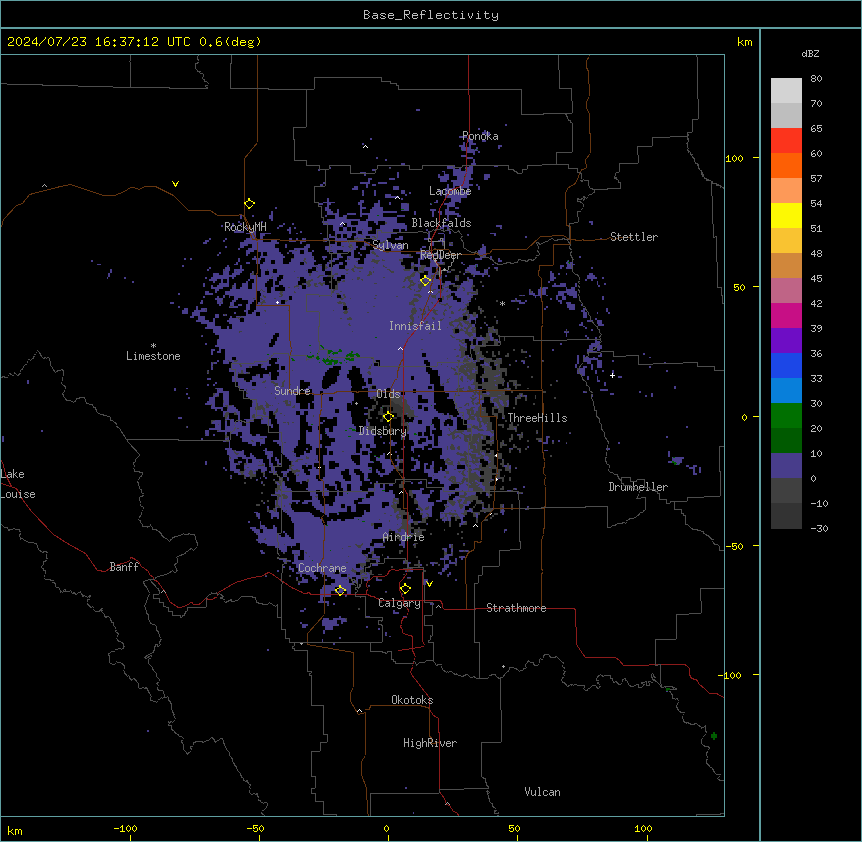
Task: Click the asterisk marker above Limestone
Action: pos(153,346)
